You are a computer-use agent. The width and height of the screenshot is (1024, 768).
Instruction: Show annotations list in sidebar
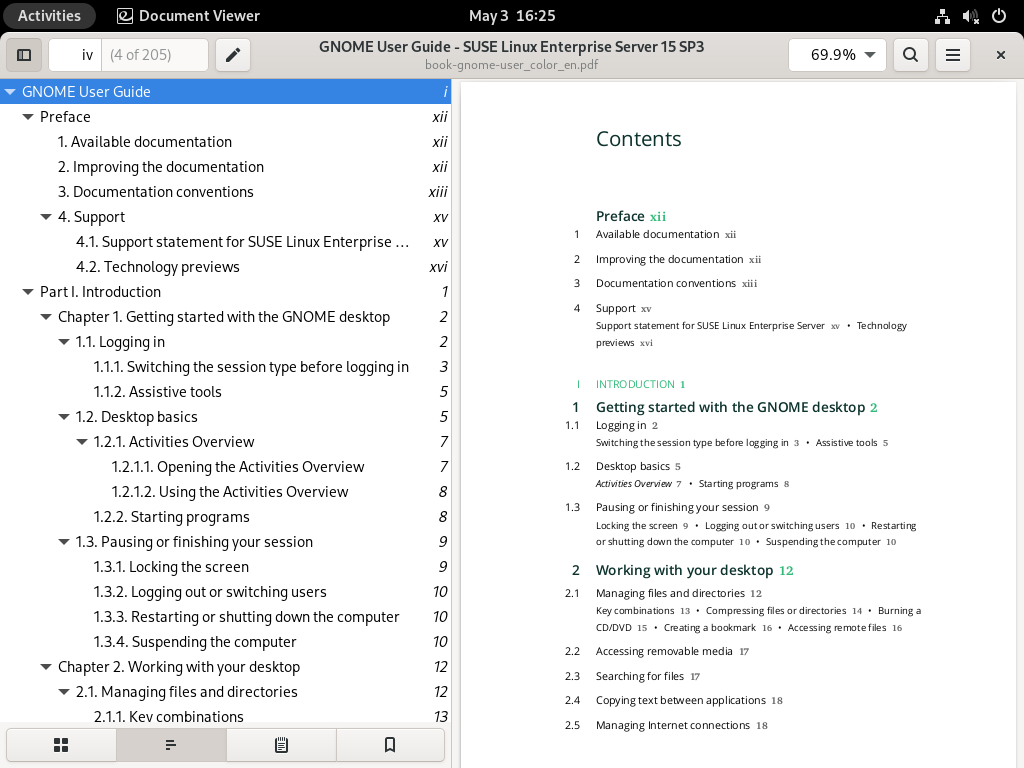(x=281, y=745)
